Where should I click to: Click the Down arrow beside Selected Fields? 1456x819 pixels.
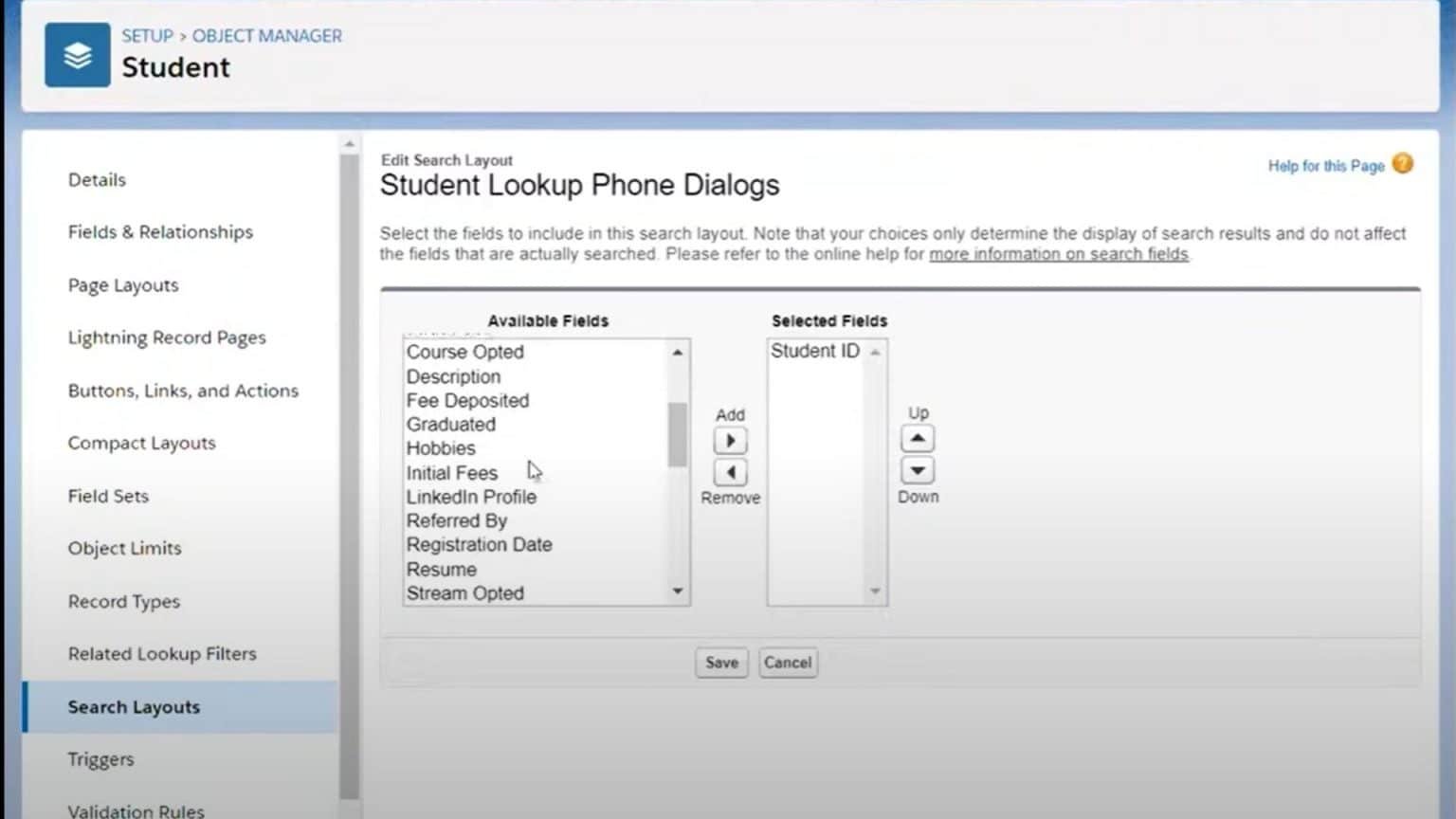point(917,469)
